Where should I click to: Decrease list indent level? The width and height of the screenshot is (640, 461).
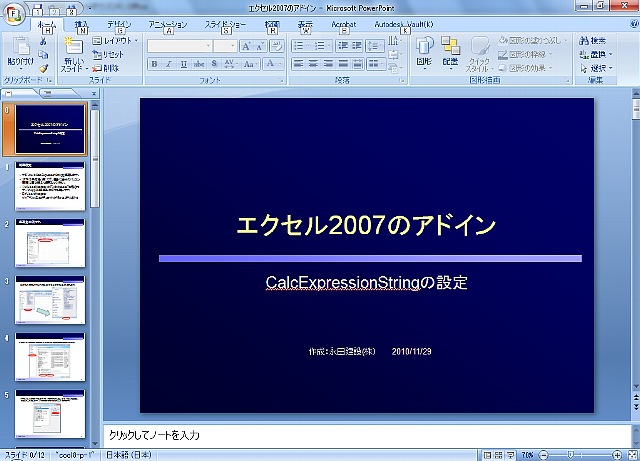coord(343,46)
